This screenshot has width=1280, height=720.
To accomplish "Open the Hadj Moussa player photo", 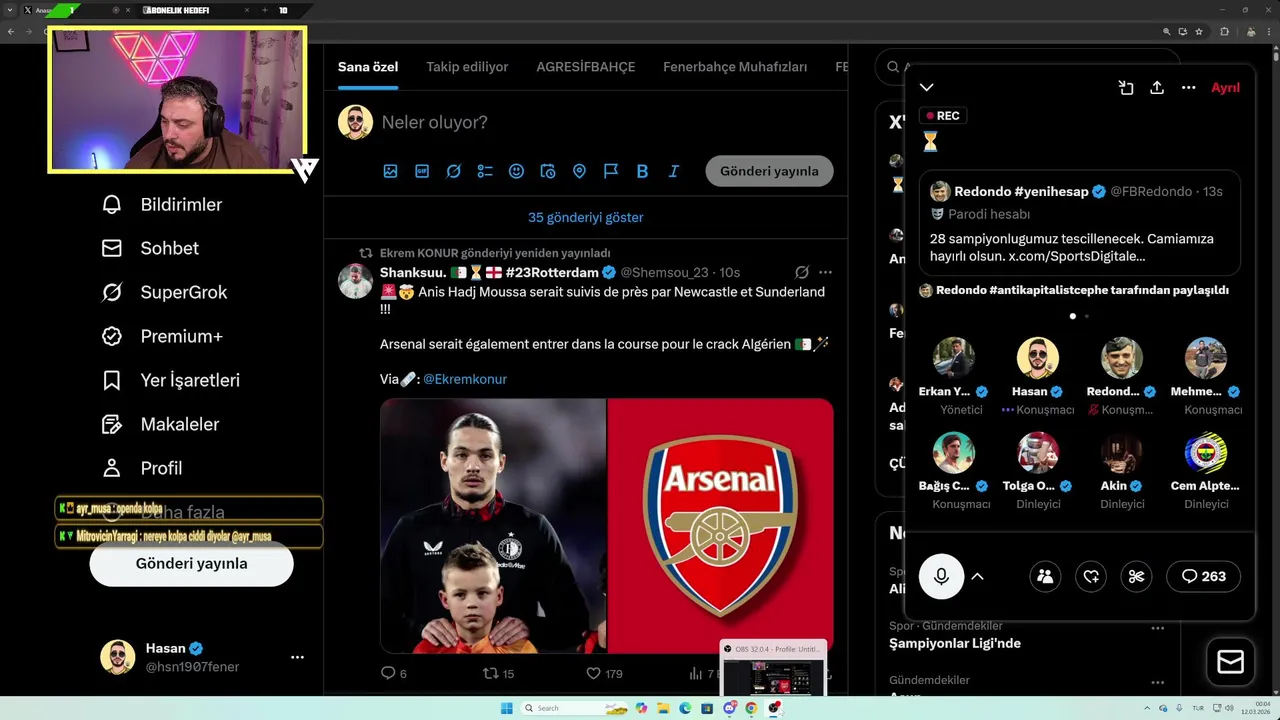I will (x=493, y=526).
